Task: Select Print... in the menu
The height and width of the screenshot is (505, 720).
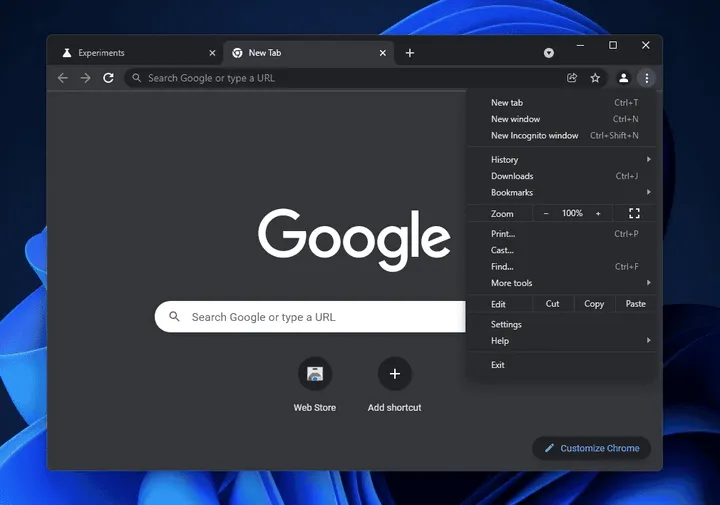Action: coord(562,234)
